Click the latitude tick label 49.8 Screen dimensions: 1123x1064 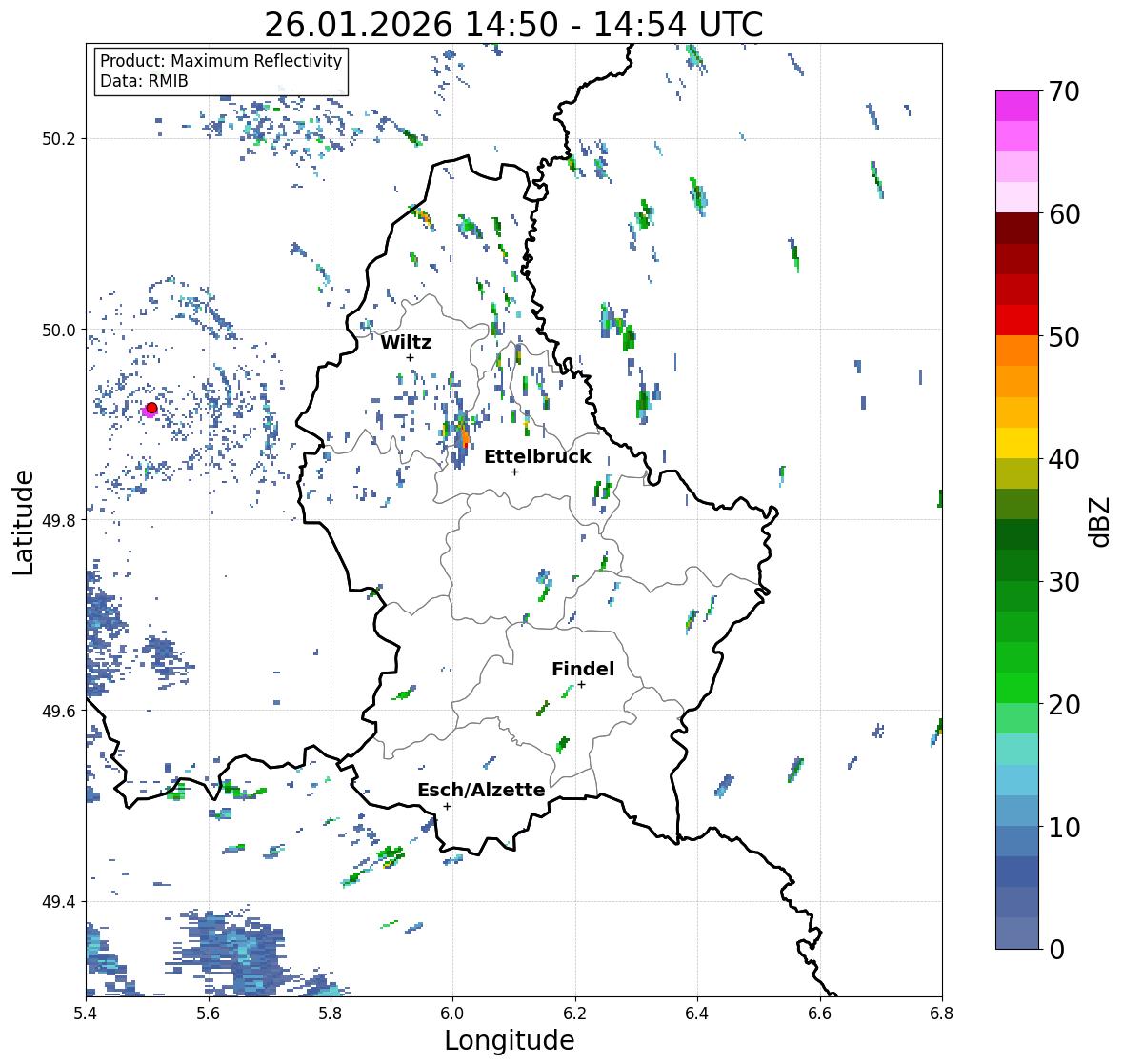point(59,520)
